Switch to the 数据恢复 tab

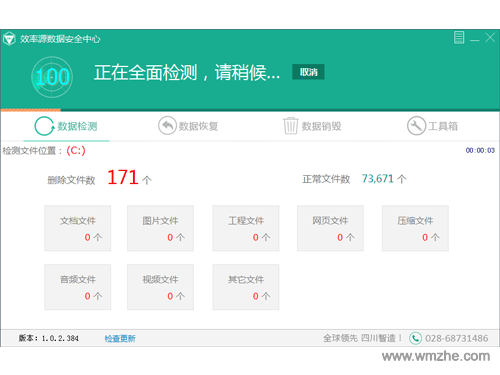click(188, 126)
